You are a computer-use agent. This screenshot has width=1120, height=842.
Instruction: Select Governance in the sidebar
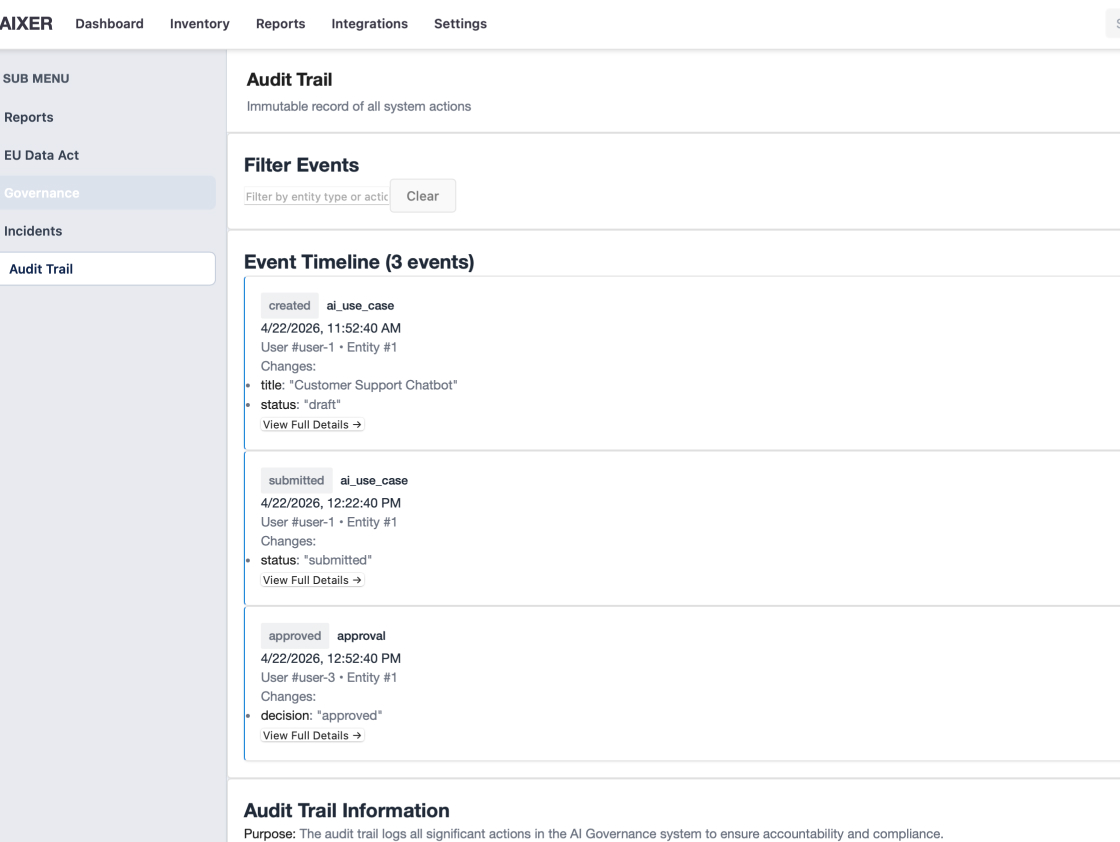[40, 193]
